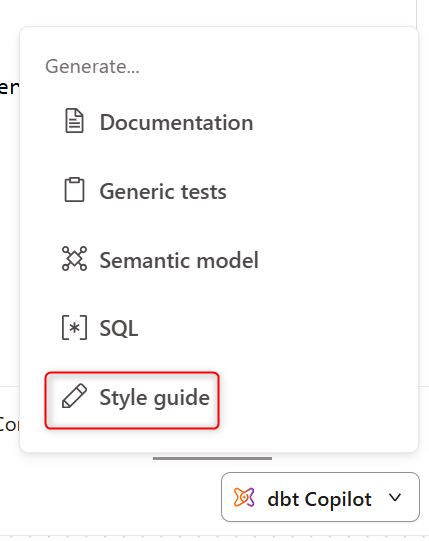This screenshot has width=429, height=541.
Task: Click the word tests in Generic tests
Action: point(204,191)
